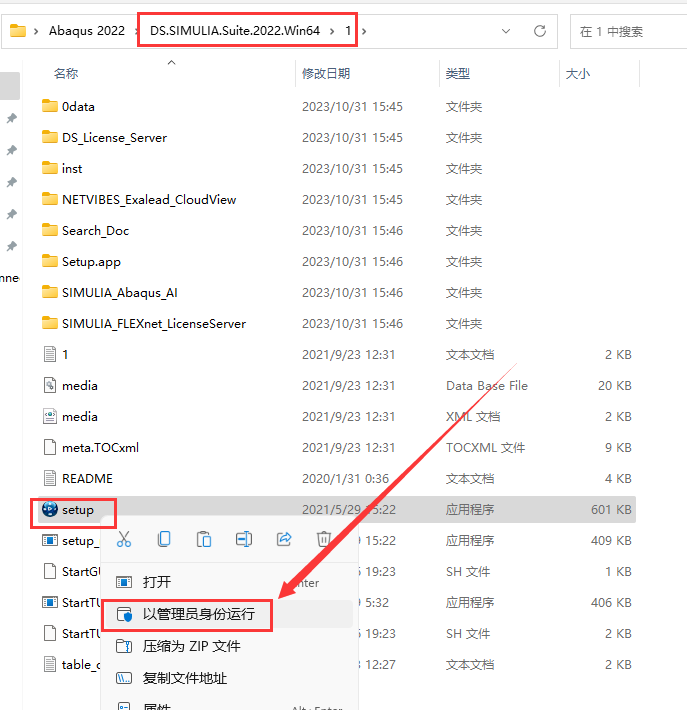This screenshot has width=687, height=710.
Task: Navigate to the 1 breadcrumb
Action: click(x=348, y=31)
